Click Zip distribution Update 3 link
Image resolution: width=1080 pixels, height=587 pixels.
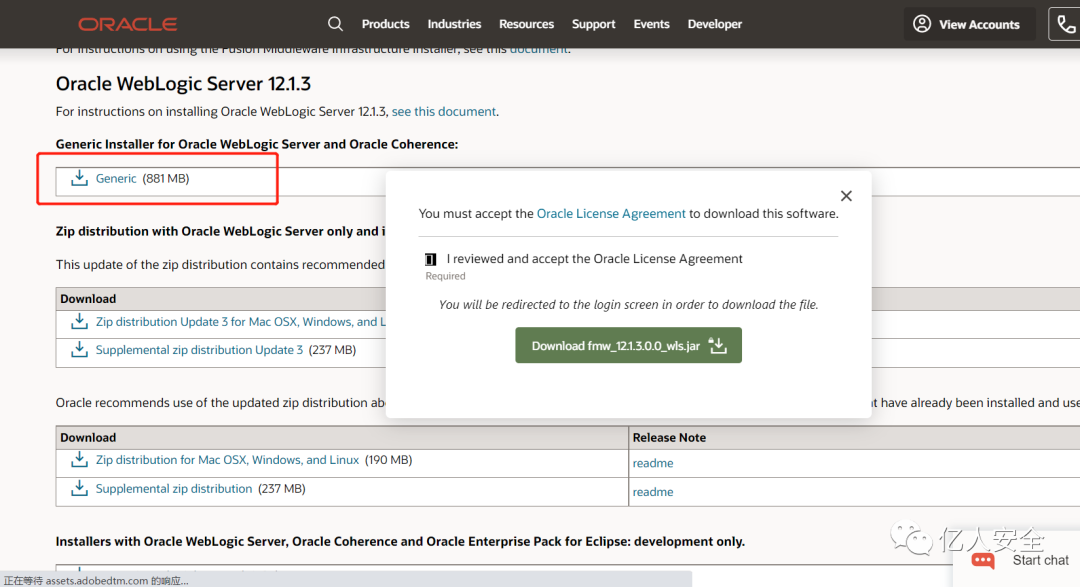coord(240,322)
